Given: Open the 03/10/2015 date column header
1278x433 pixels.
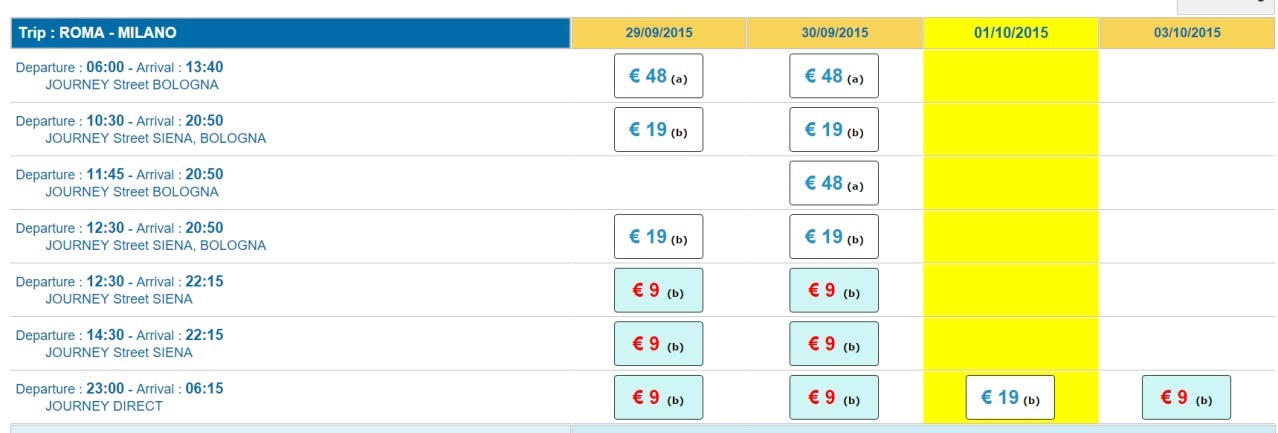Looking at the screenshot, I should (1187, 33).
